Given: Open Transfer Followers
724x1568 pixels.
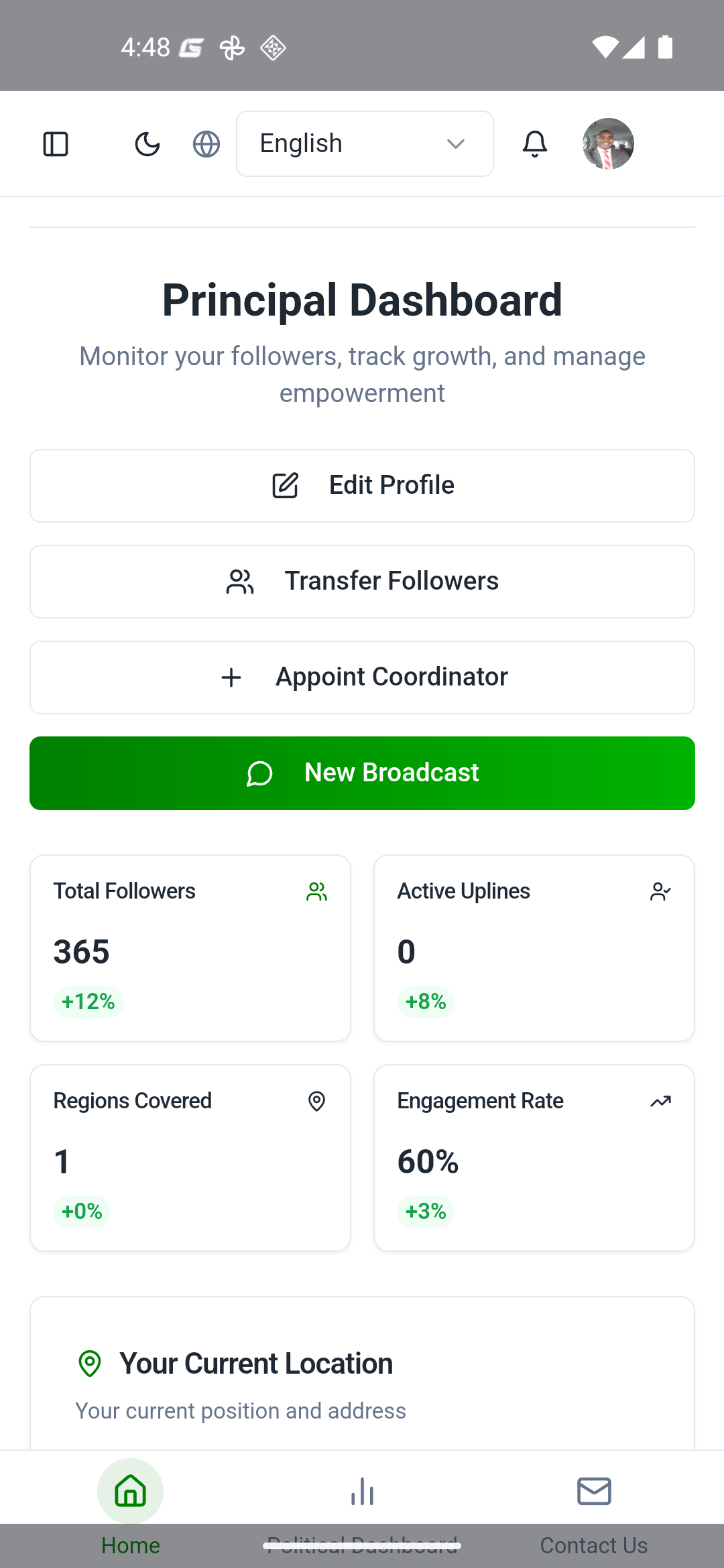Looking at the screenshot, I should click(362, 582).
